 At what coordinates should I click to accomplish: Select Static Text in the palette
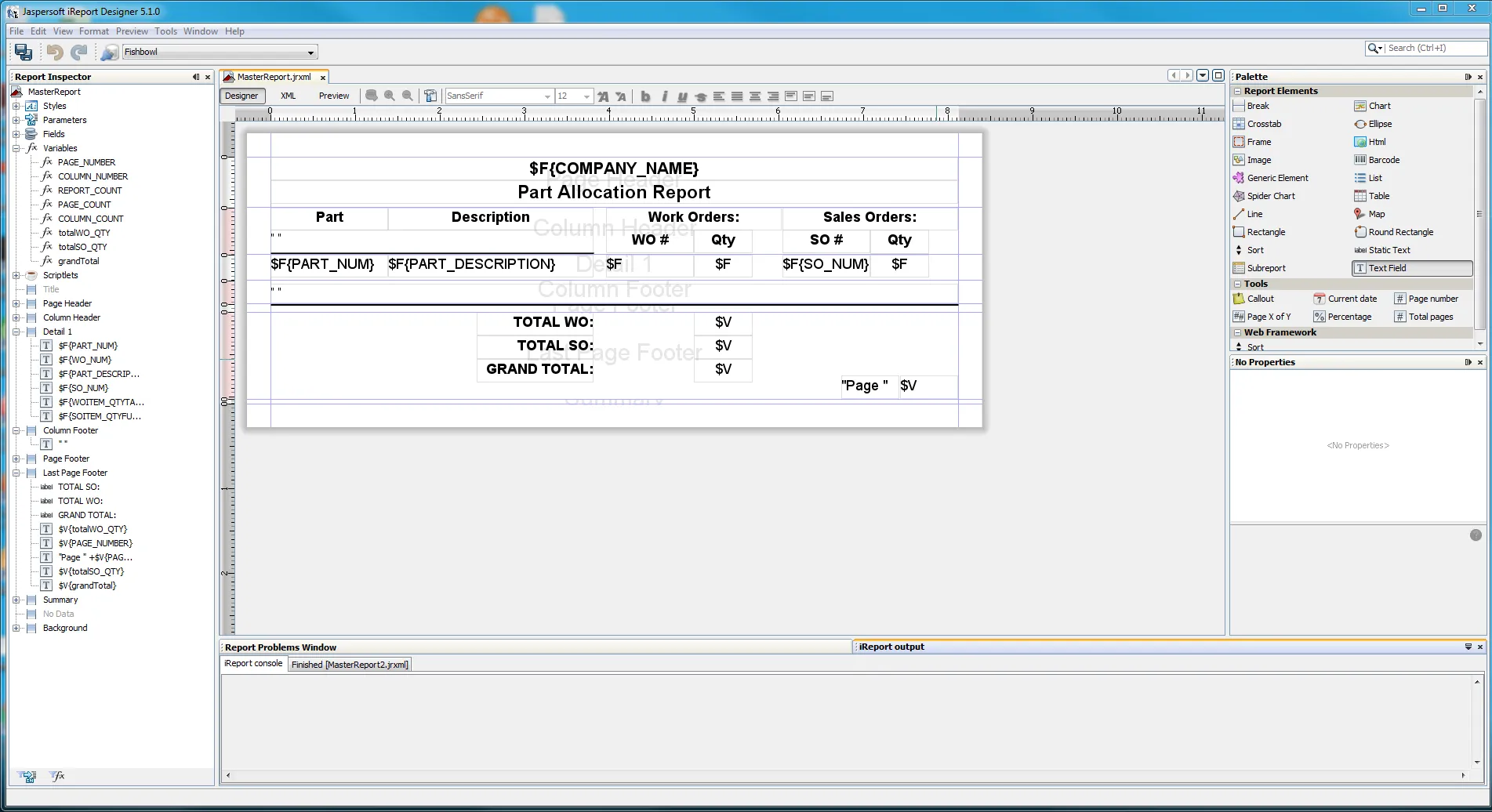point(1382,250)
